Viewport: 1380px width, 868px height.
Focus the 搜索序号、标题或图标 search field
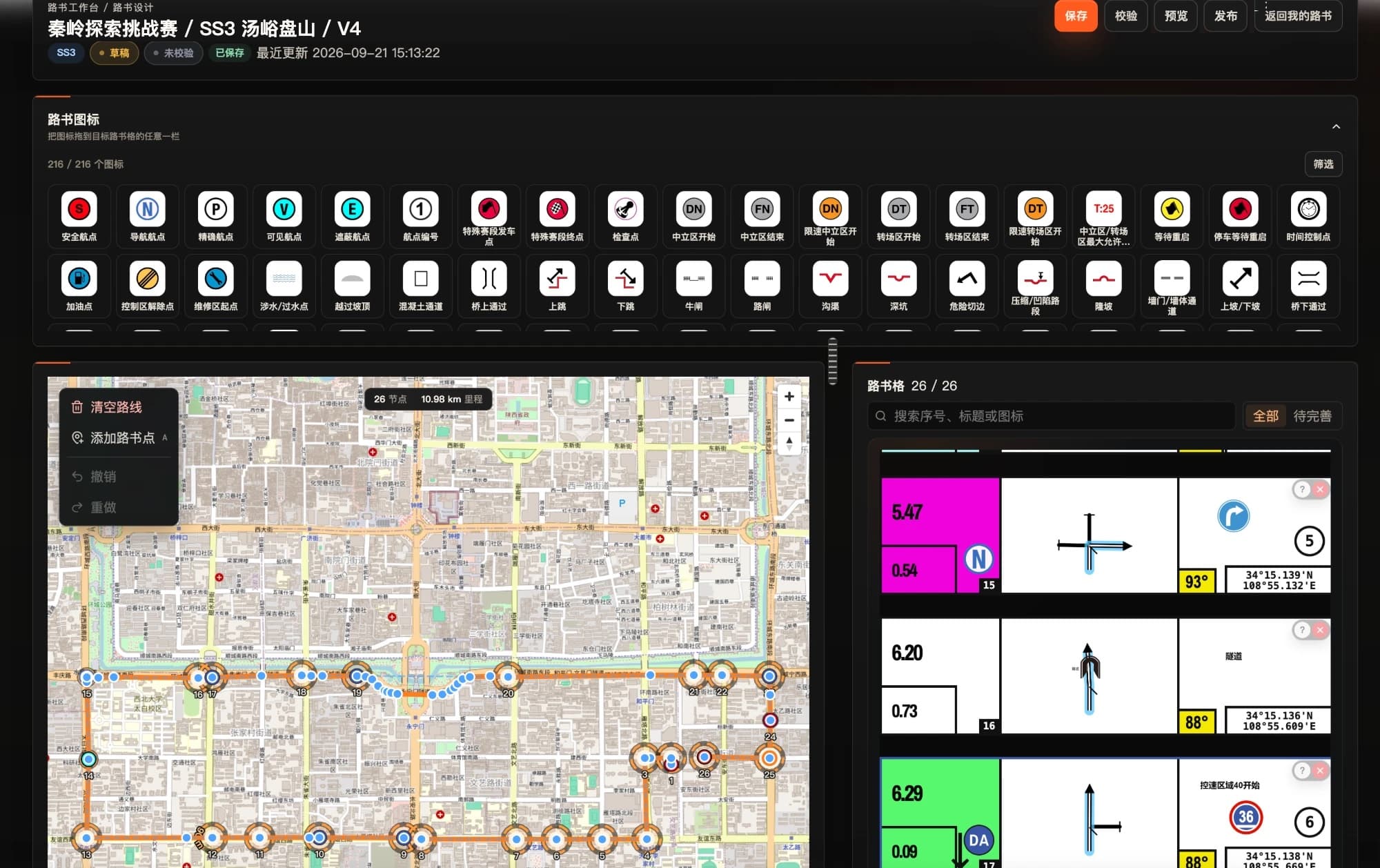[1052, 416]
